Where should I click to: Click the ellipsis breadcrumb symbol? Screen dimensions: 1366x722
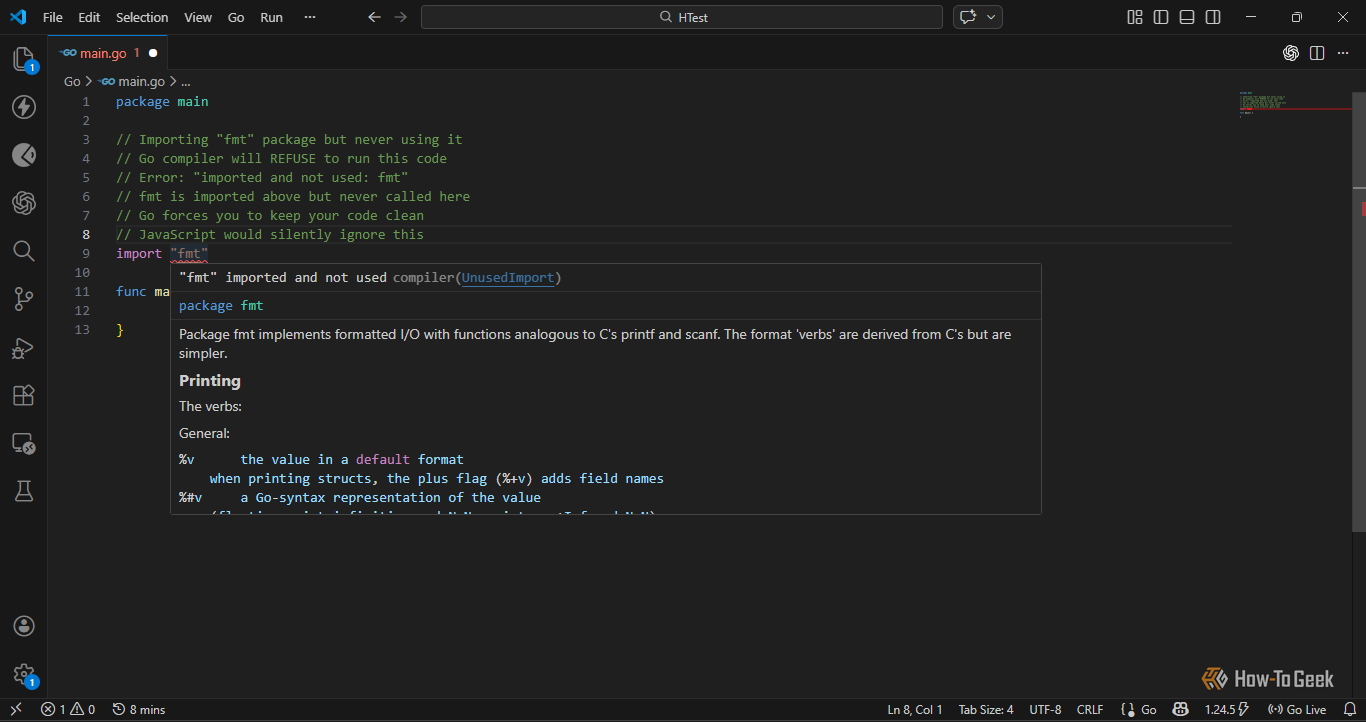pos(185,82)
